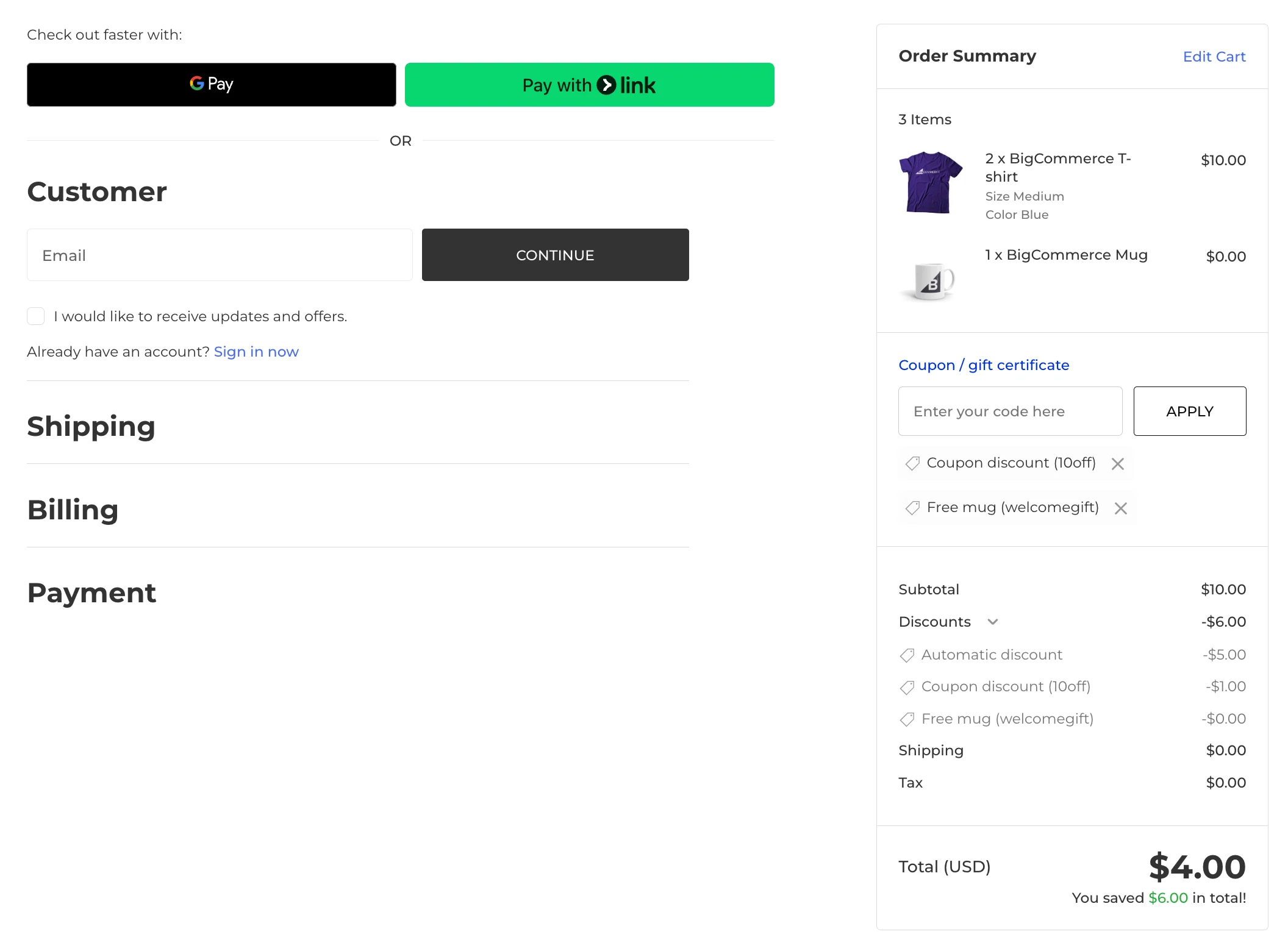Click the tag icon on the welcomegift chip
The image size is (1288, 940).
pos(912,507)
